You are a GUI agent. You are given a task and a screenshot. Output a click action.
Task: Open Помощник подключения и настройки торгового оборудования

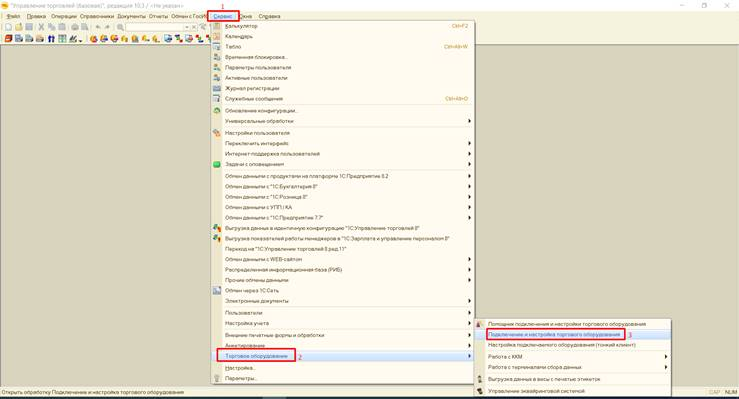tap(573, 324)
